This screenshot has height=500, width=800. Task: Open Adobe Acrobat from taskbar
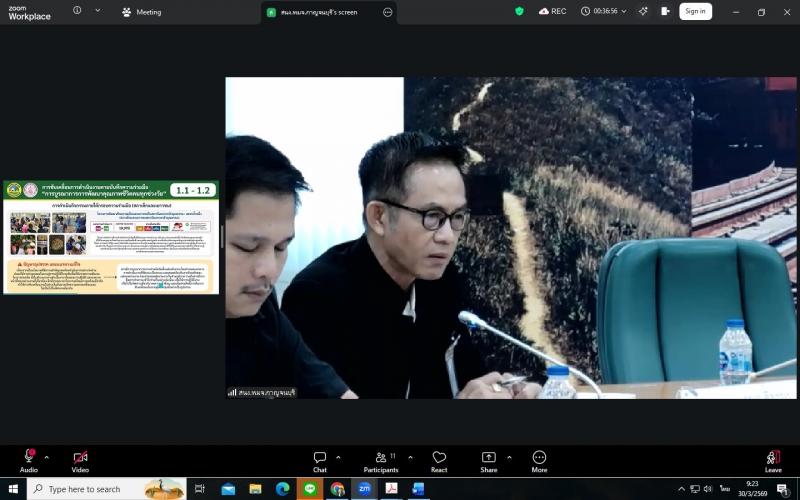tap(391, 489)
